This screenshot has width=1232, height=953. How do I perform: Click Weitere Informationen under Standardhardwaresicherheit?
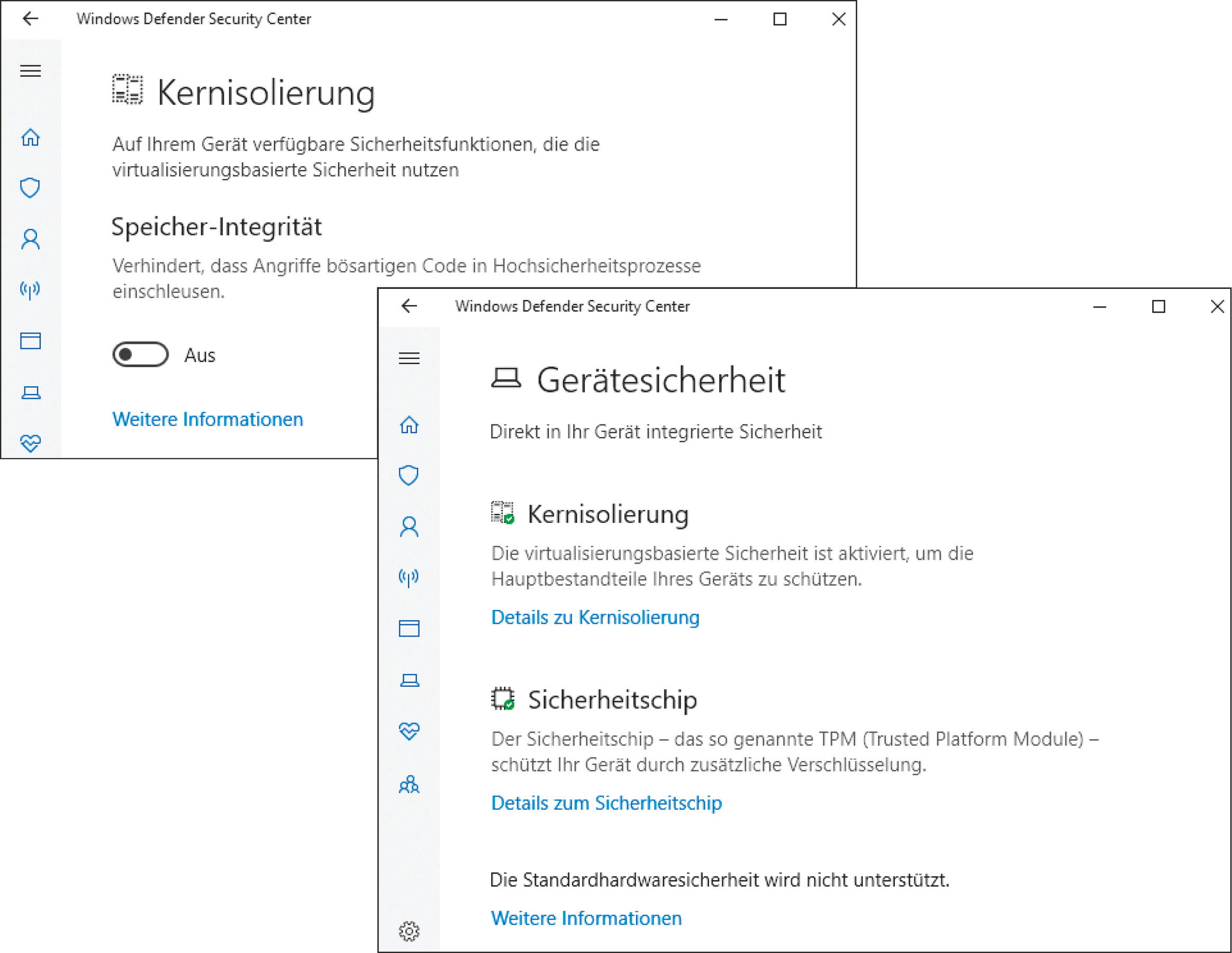coord(586,919)
